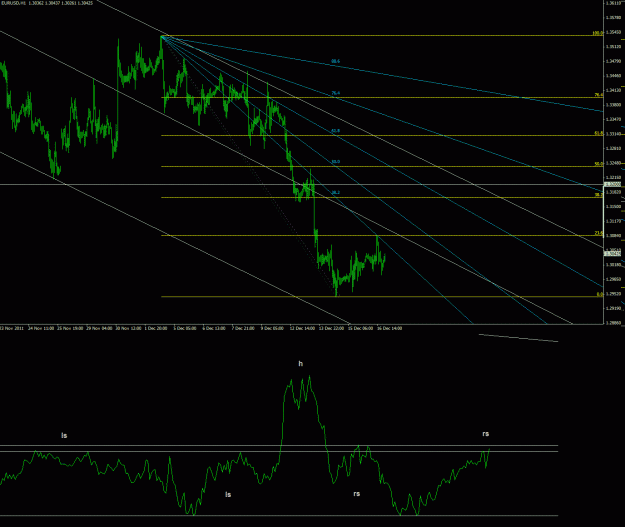Image resolution: width=625 pixels, height=527 pixels.
Task: Select the Fibonacci fan anchor at the swing high
Action: point(161,36)
